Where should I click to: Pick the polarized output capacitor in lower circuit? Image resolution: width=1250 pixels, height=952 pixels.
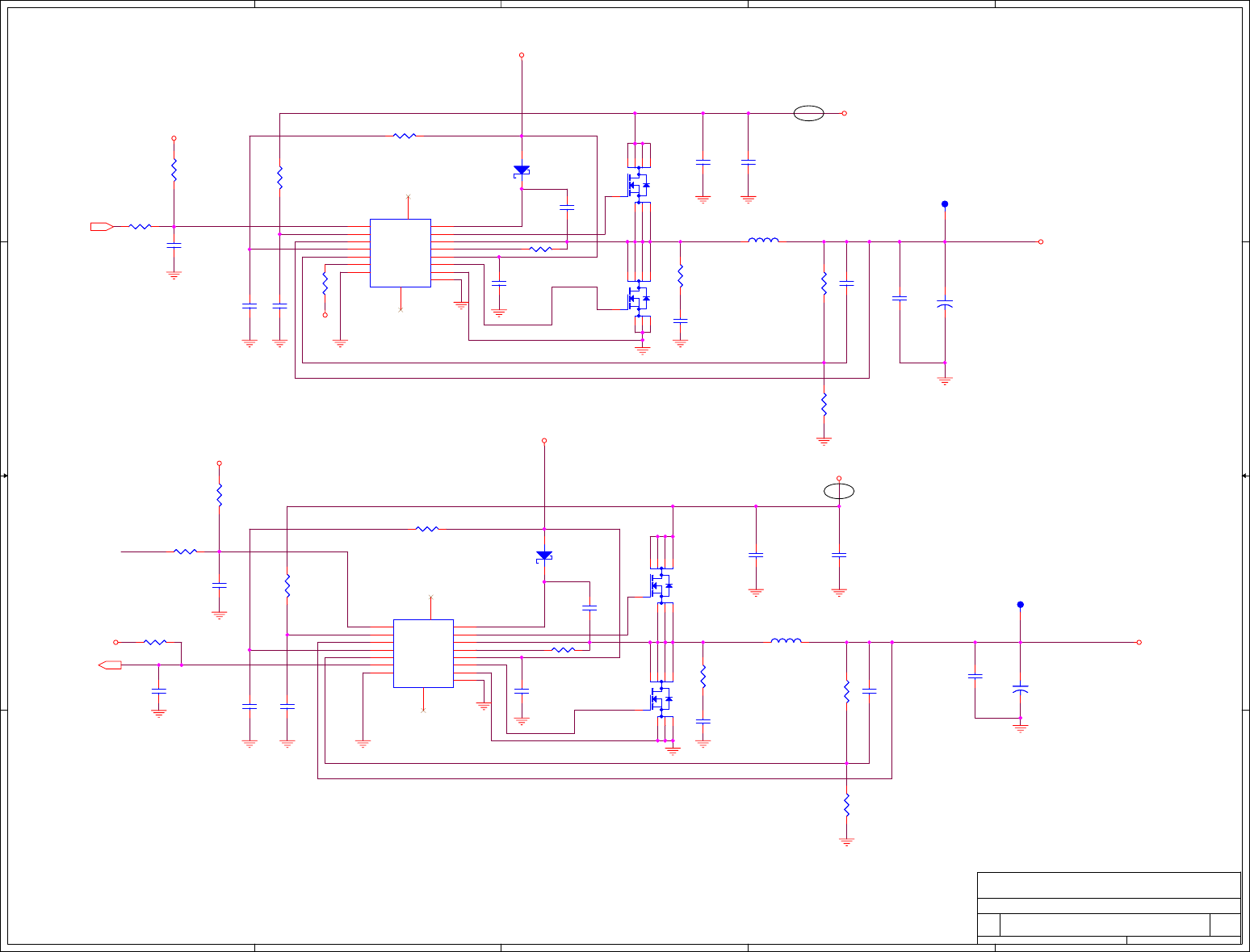tap(1021, 689)
